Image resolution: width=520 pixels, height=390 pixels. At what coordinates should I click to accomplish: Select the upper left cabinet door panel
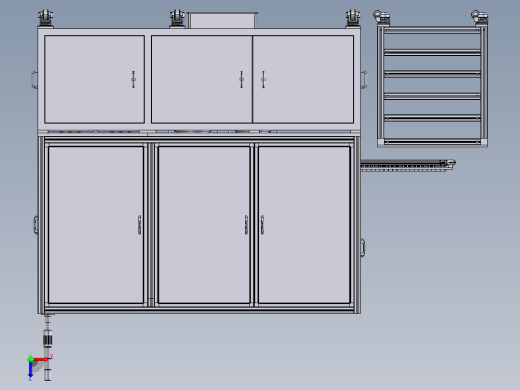click(x=94, y=79)
